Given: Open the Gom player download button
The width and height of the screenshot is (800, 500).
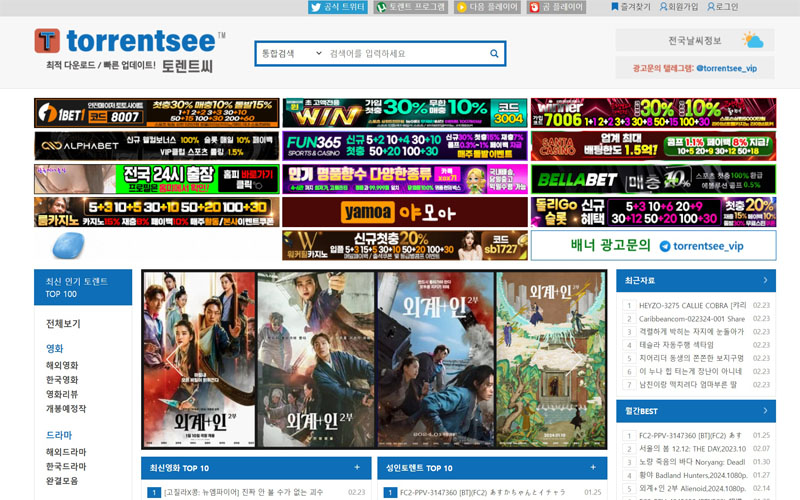Looking at the screenshot, I should [556, 7].
